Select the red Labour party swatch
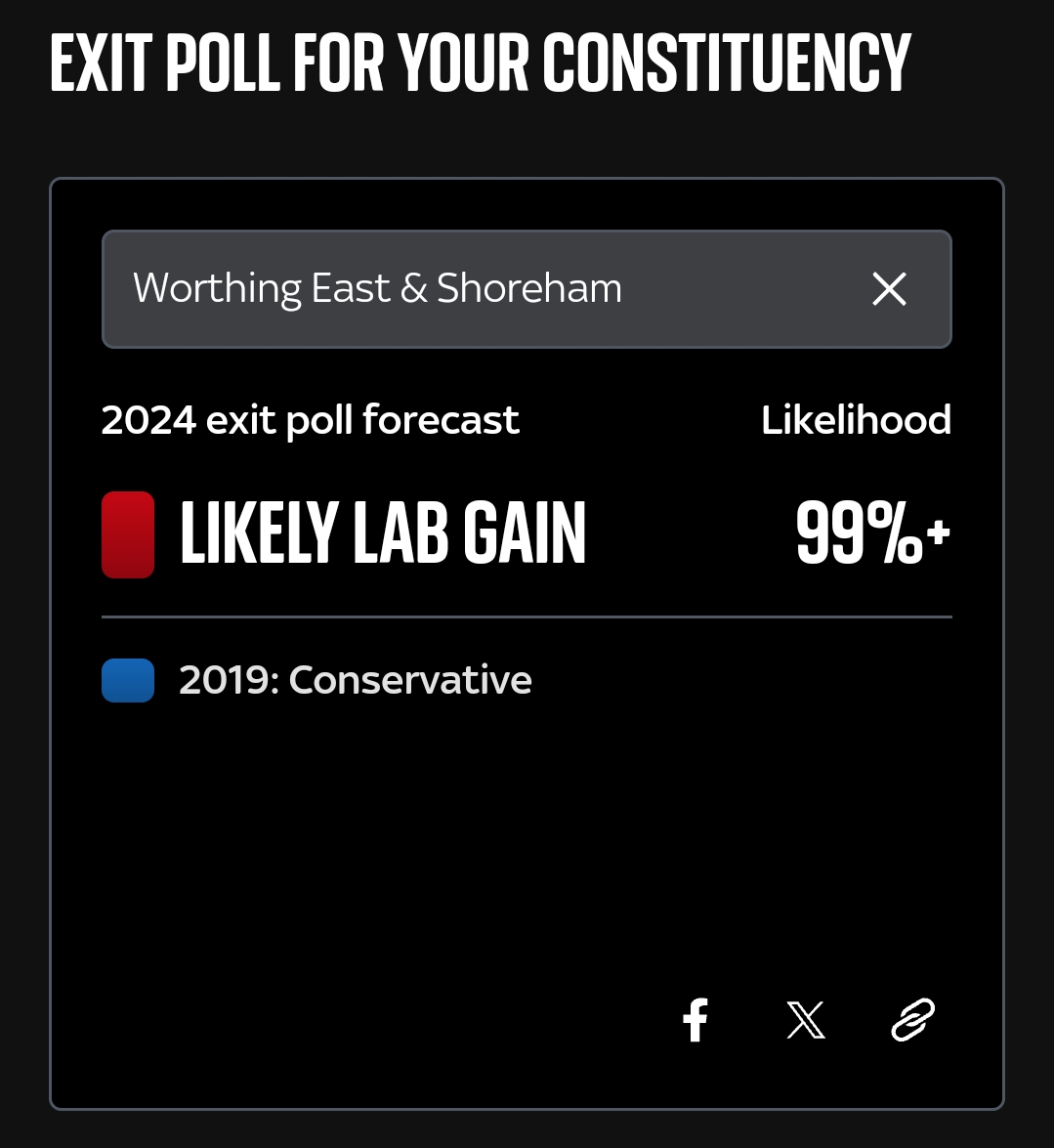The image size is (1054, 1148). [x=128, y=534]
